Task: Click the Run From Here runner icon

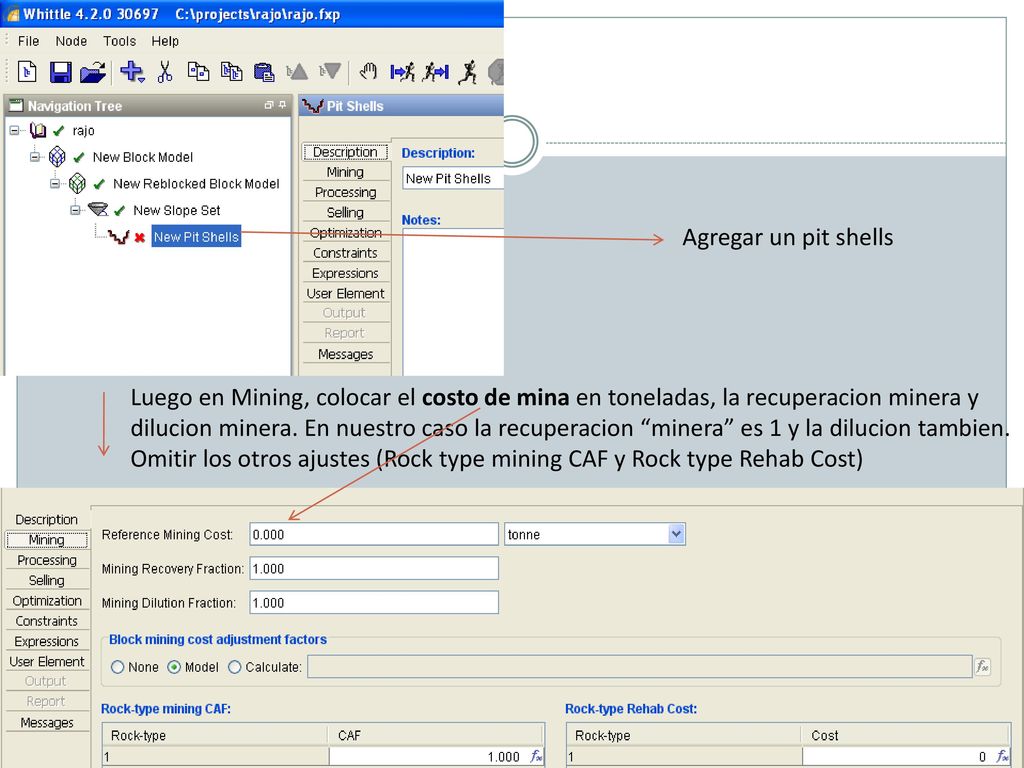Action: [x=402, y=71]
